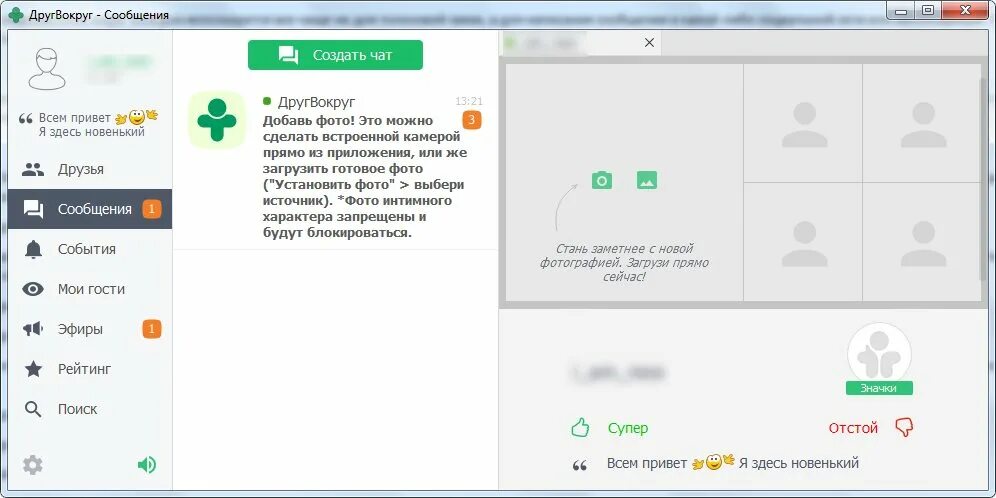Screen dimensions: 996x498
Task: Click the message time 13:21
Action: pyautogui.click(x=469, y=101)
